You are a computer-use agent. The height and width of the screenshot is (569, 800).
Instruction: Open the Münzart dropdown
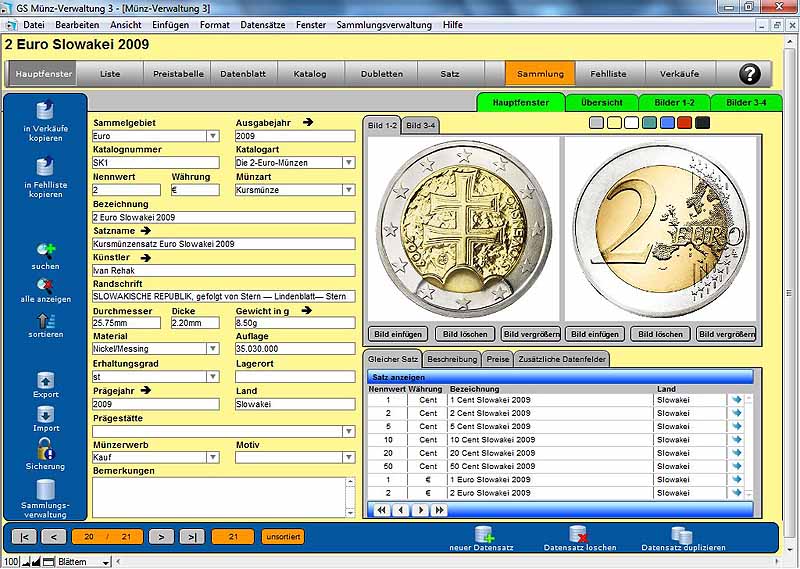[x=348, y=190]
